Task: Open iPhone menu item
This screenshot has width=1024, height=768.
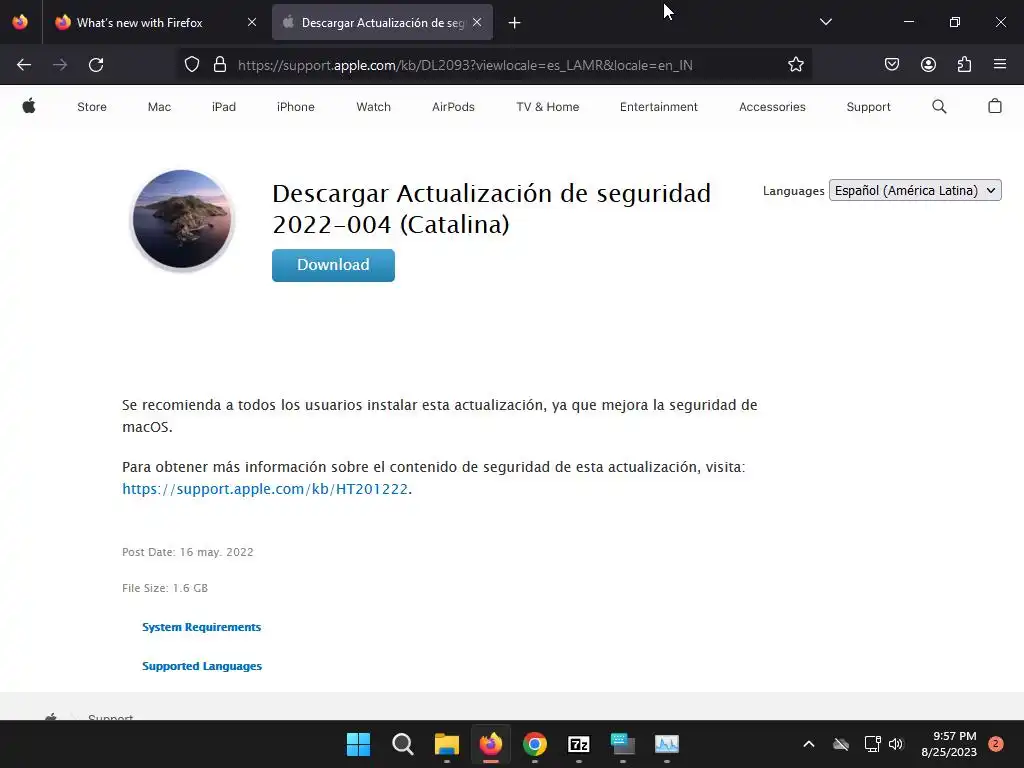Action: pyautogui.click(x=295, y=106)
